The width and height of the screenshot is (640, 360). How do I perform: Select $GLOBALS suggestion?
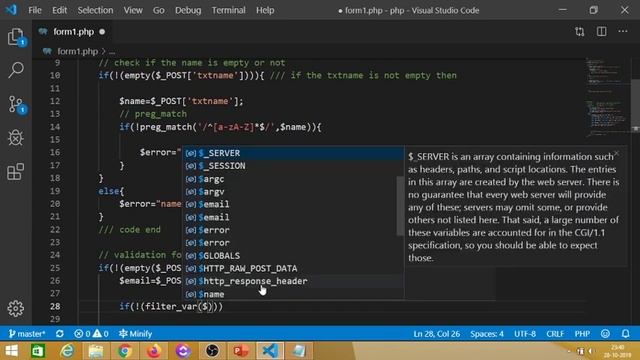click(x=293, y=256)
